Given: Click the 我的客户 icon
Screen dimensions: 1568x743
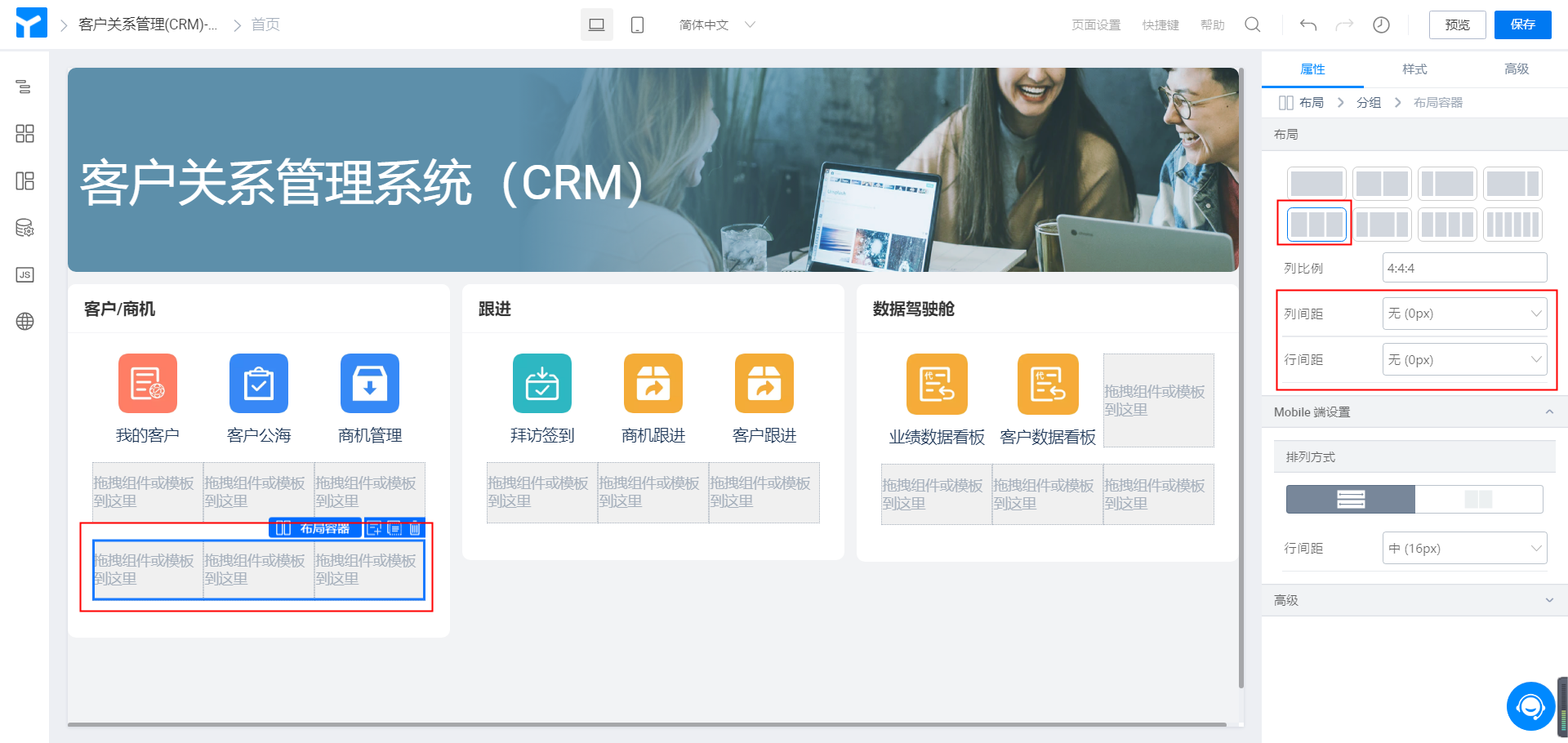Looking at the screenshot, I should click(x=148, y=383).
